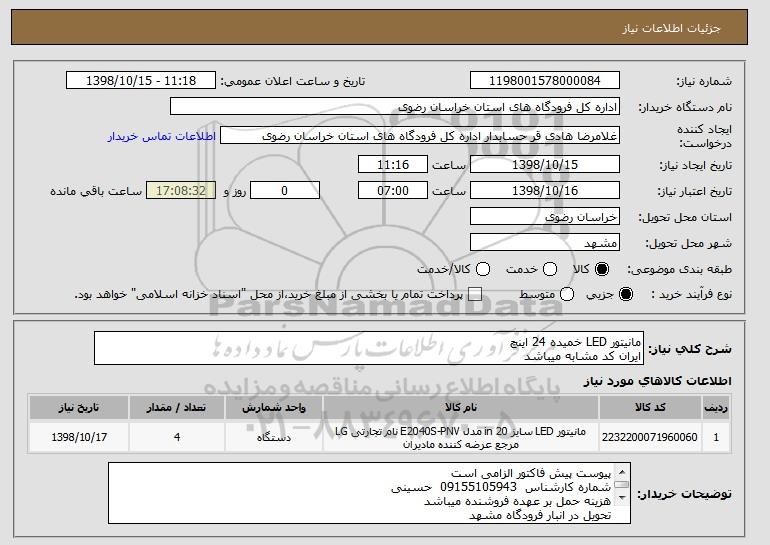The width and height of the screenshot is (770, 545).
Task: Select the متوسط purchase type radio
Action: point(567,295)
